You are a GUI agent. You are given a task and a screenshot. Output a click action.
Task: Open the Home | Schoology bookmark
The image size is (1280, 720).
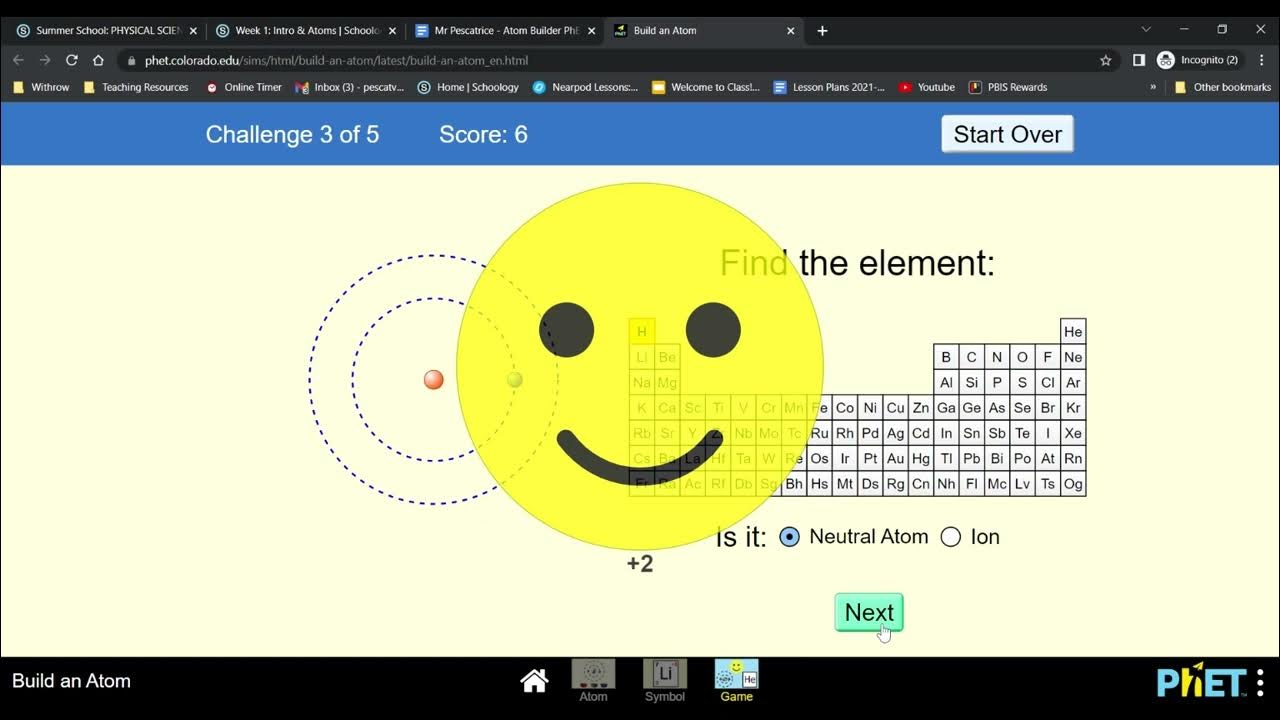(468, 87)
